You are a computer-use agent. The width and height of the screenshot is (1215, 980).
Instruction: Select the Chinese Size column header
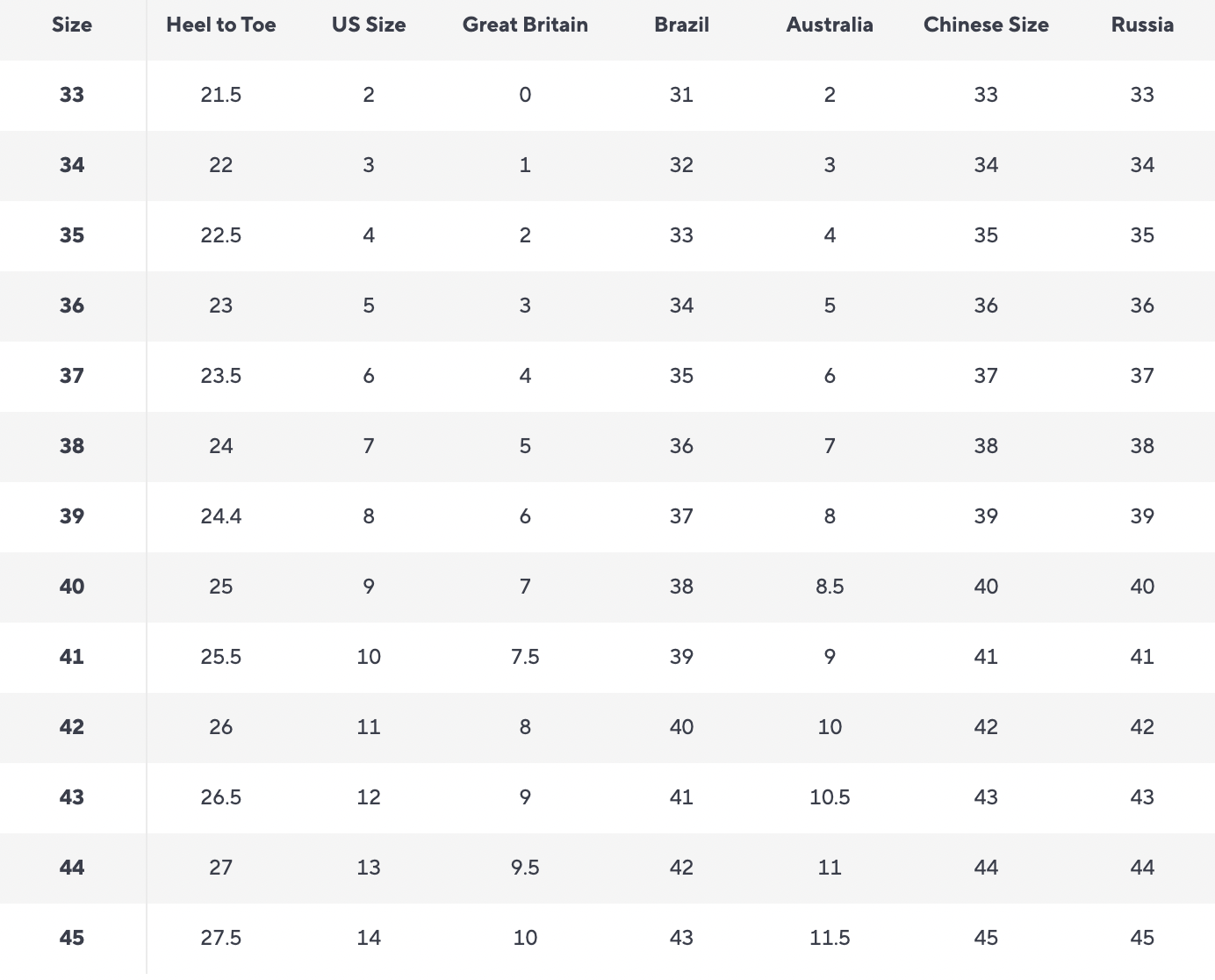pos(986,25)
